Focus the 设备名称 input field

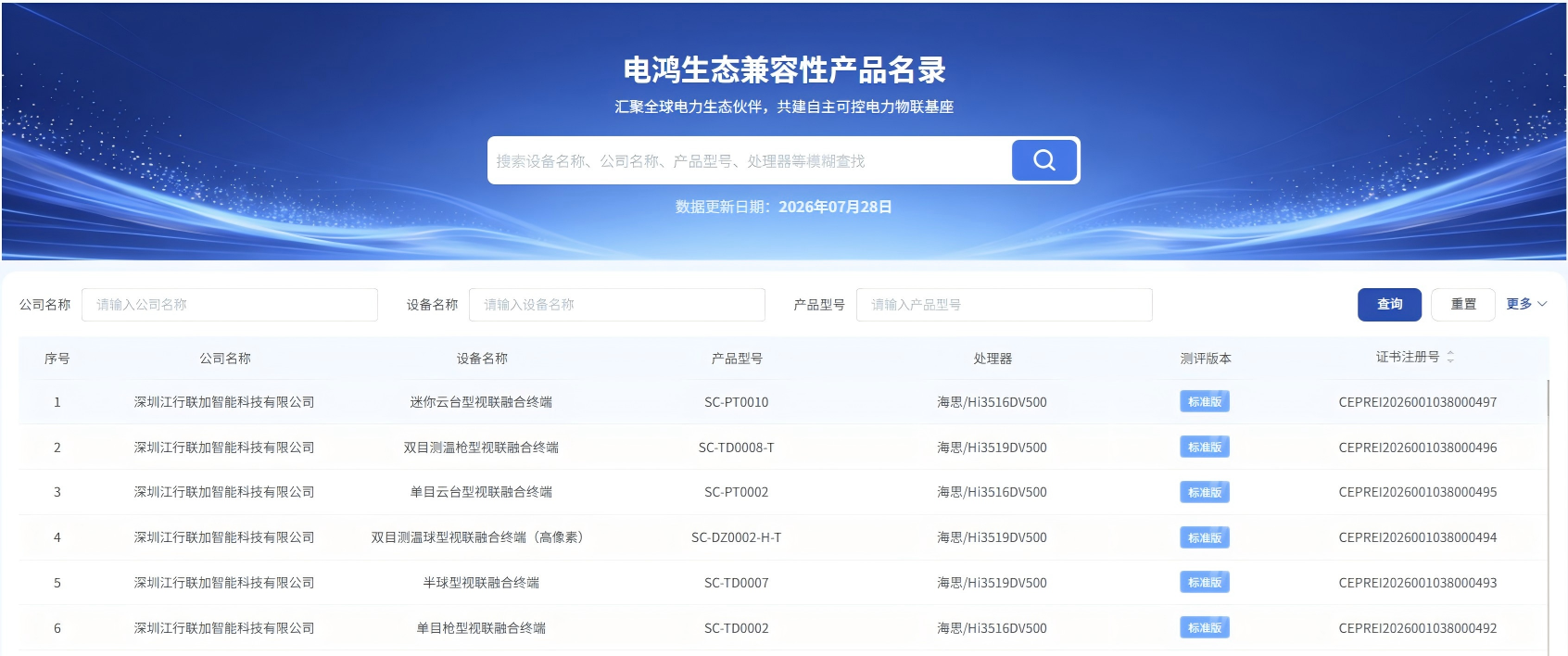pyautogui.click(x=617, y=305)
